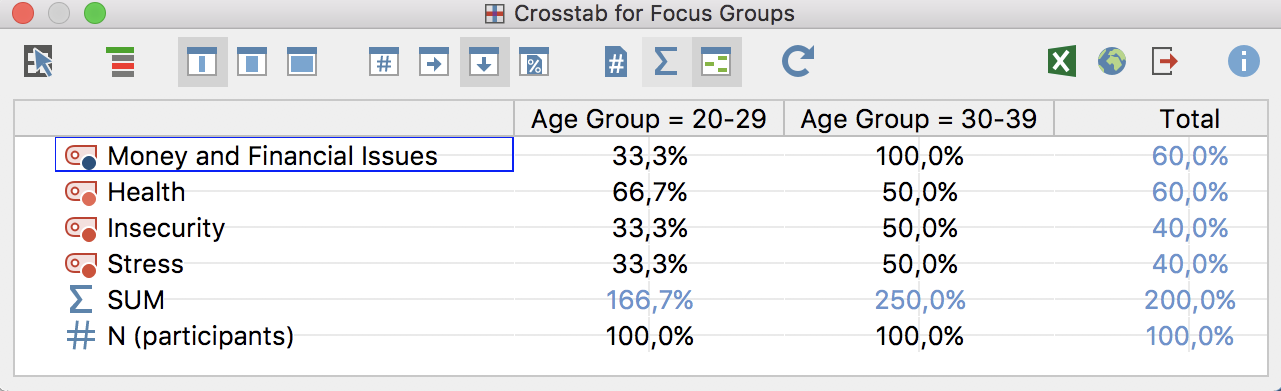Select the N (participants) row label
The width and height of the screenshot is (1281, 391).
click(x=200, y=336)
